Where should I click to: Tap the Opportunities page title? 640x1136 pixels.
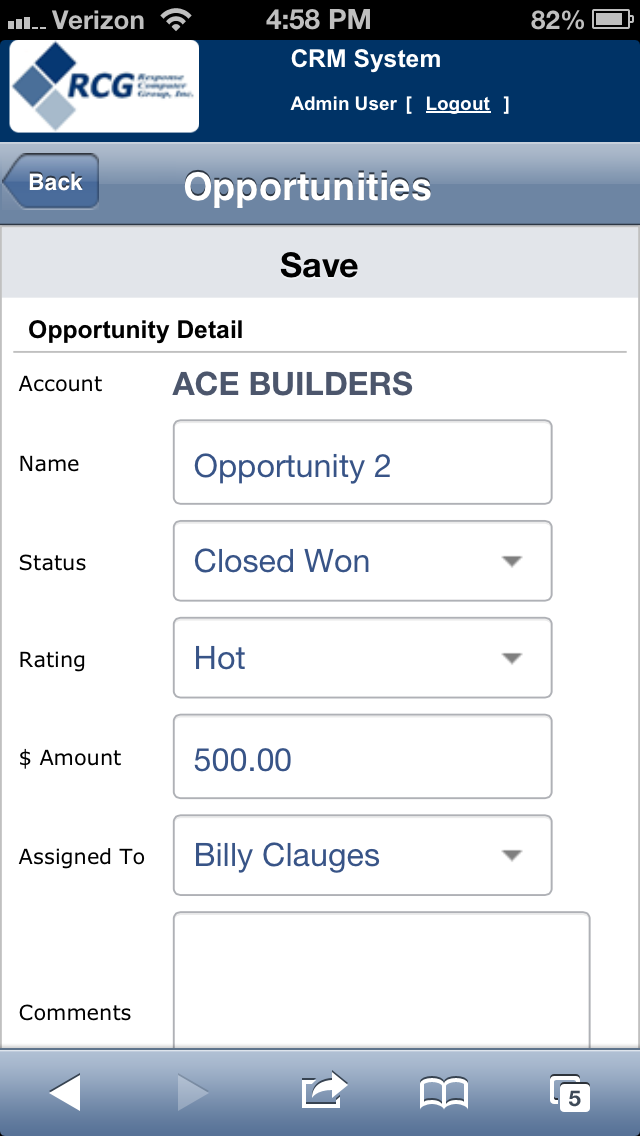307,187
